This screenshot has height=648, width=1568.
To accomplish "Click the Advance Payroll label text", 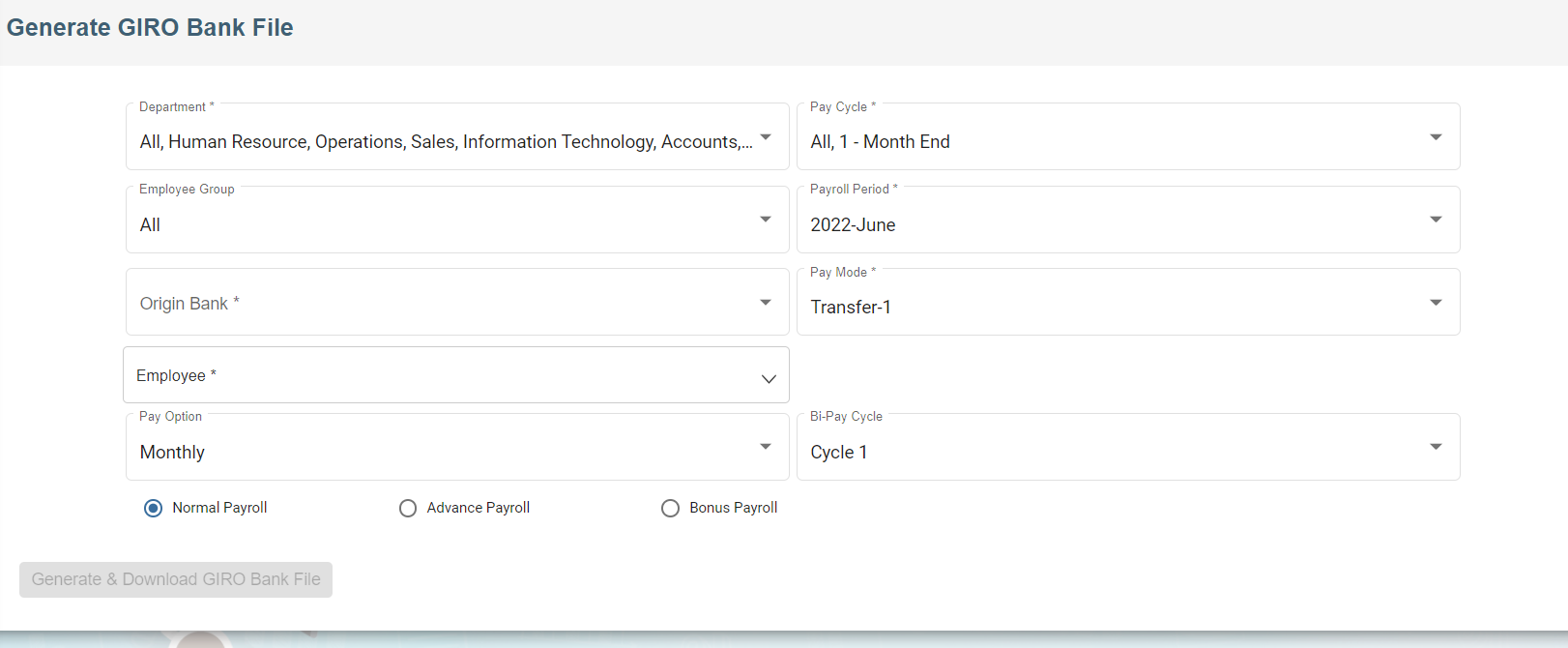I will (x=479, y=508).
